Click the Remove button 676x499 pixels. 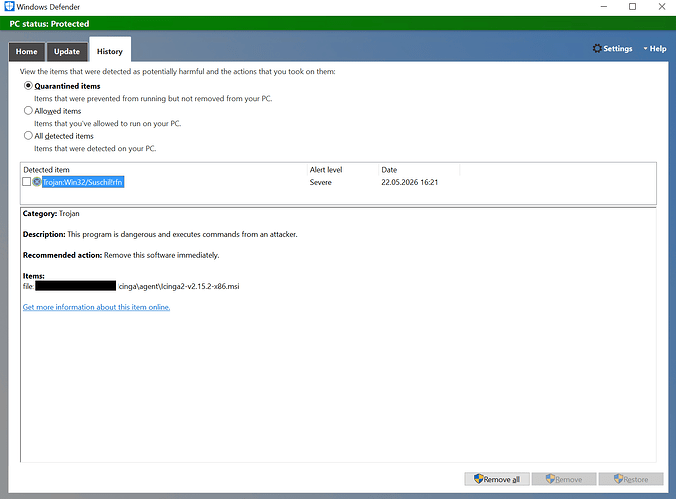tap(564, 479)
